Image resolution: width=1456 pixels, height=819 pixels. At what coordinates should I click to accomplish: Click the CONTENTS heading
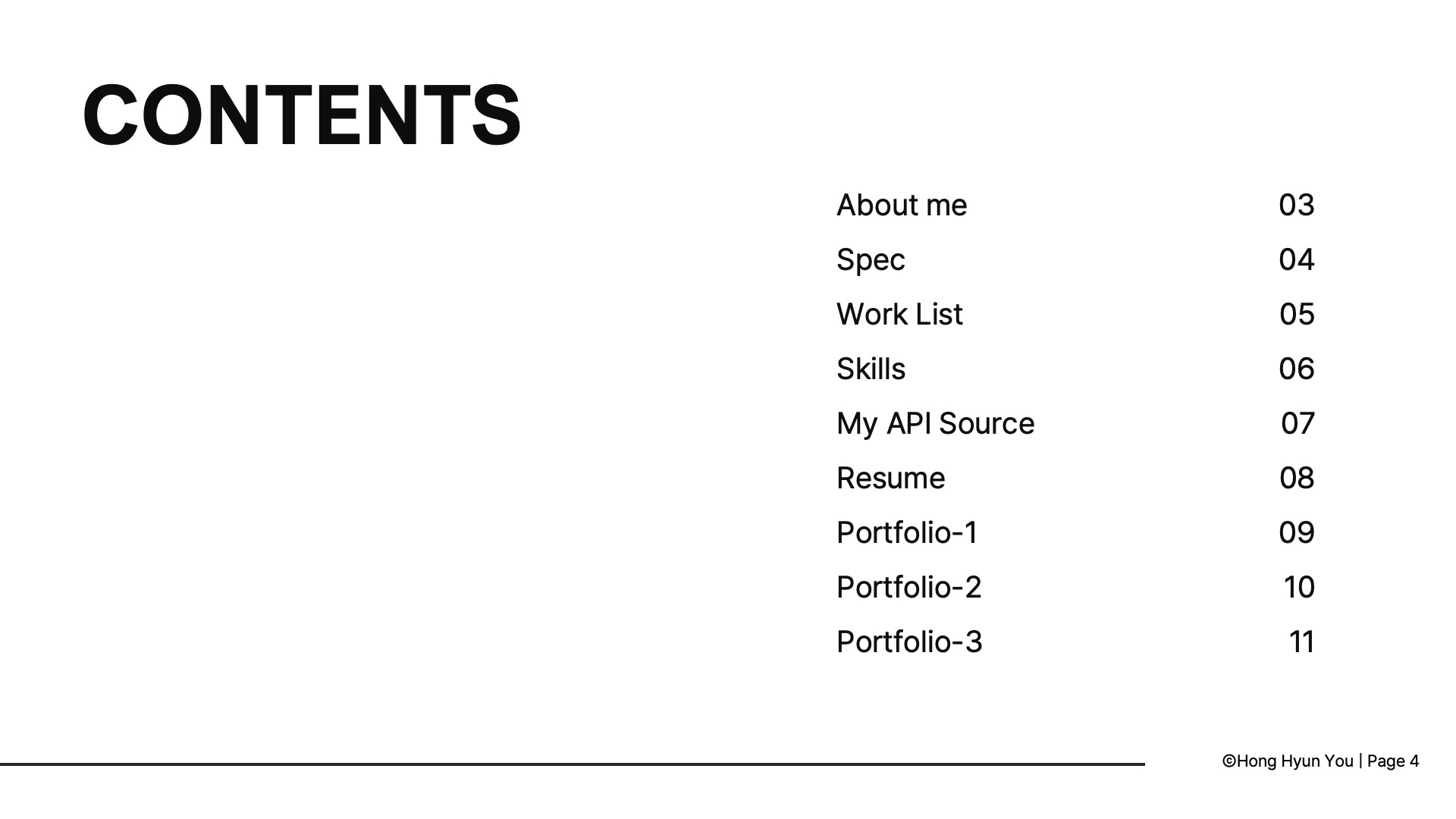(302, 115)
